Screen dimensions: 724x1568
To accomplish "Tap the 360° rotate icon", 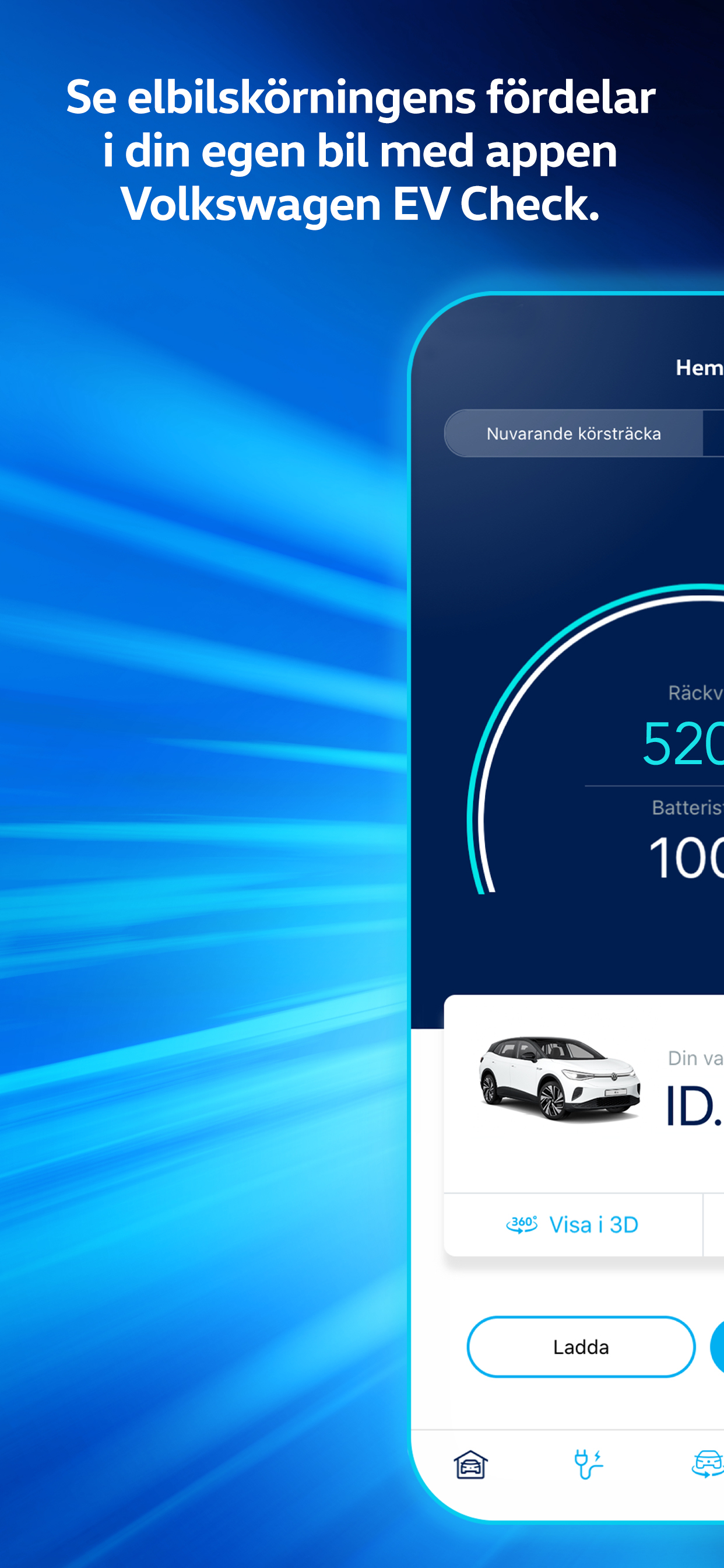I will point(522,1224).
